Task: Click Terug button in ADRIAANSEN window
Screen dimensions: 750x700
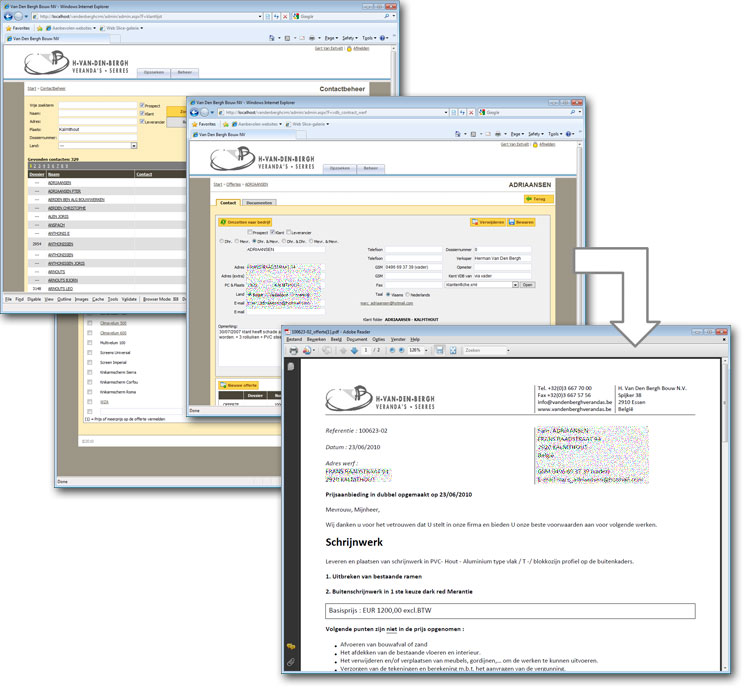Action: coord(539,199)
